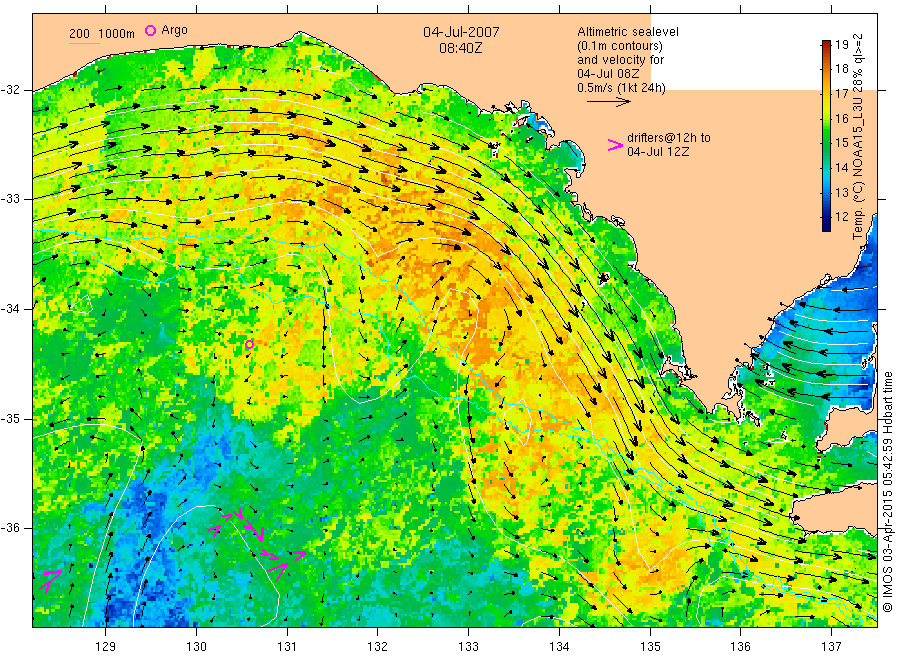Click the longitude label 132
The height and width of the screenshot is (660, 900).
(x=378, y=646)
